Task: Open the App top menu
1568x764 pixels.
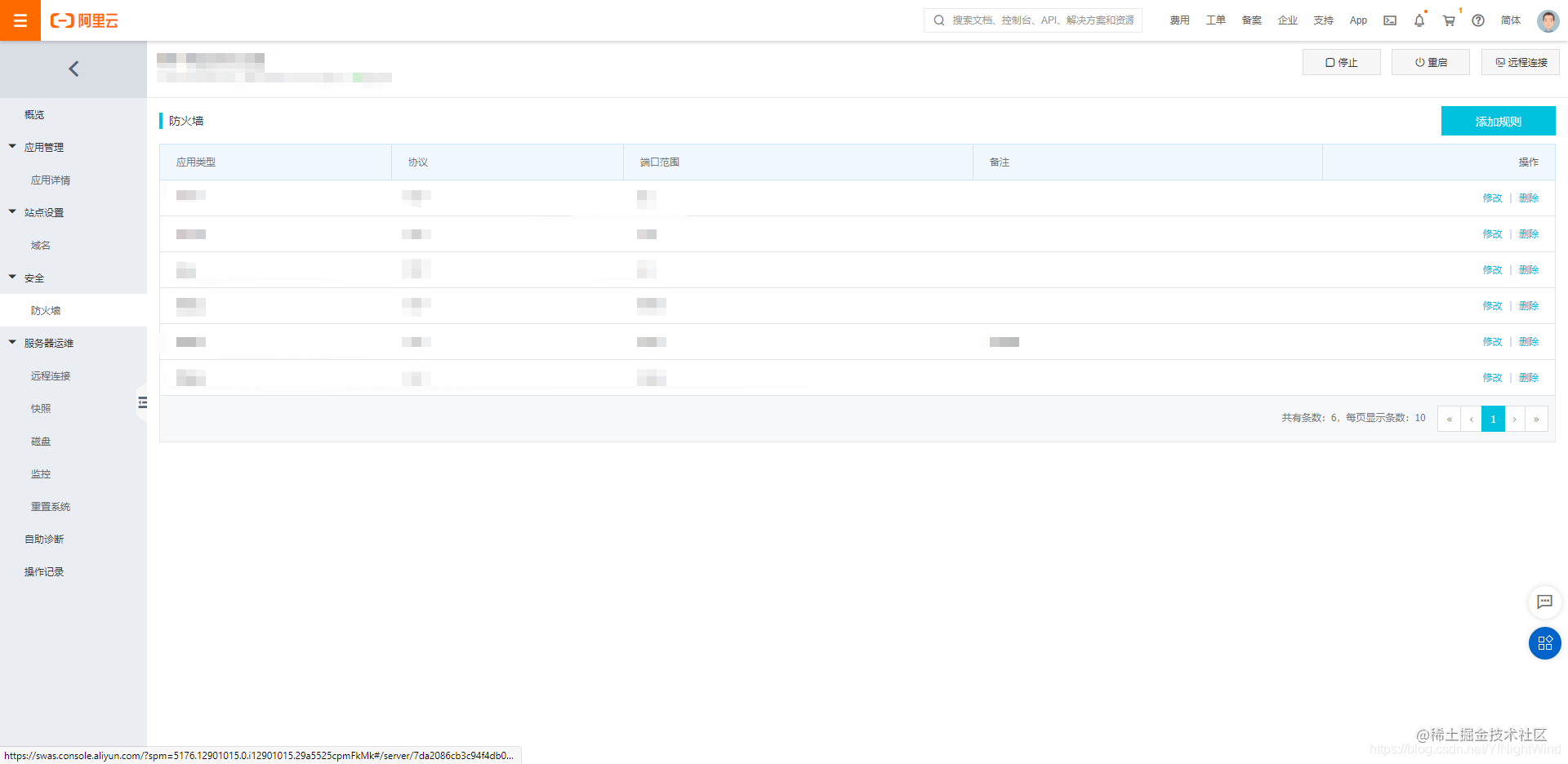Action: 1358,20
